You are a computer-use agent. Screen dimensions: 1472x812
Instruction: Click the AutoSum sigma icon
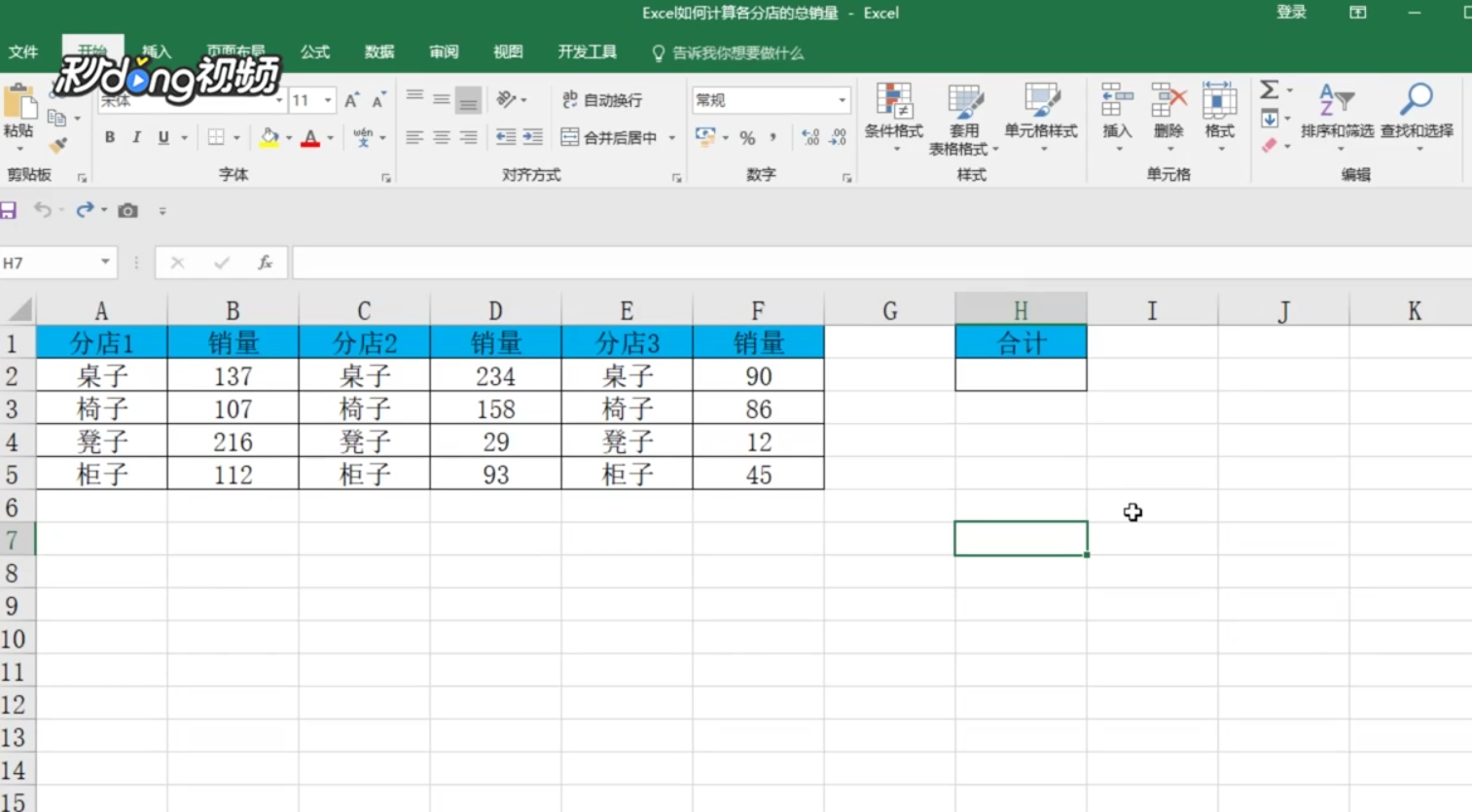tap(1270, 90)
